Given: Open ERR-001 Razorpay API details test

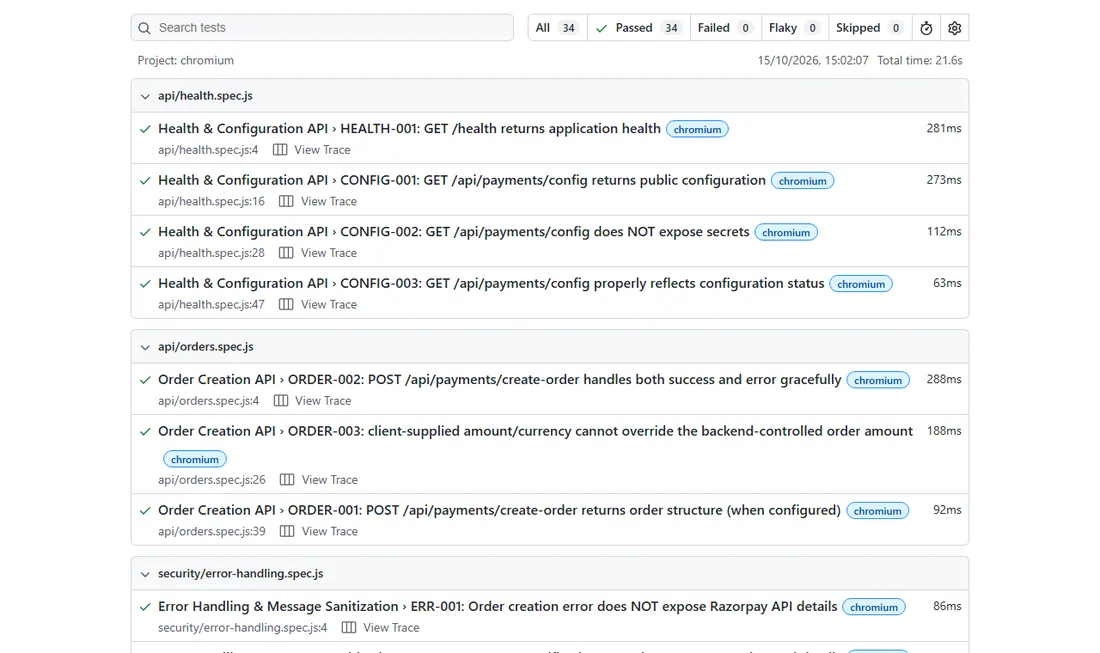Looking at the screenshot, I should [497, 607].
